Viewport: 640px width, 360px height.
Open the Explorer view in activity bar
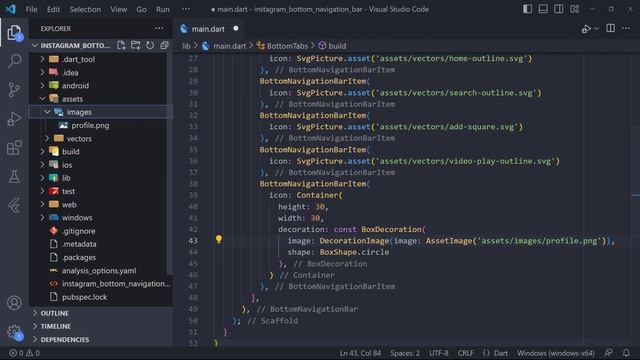coord(14,32)
